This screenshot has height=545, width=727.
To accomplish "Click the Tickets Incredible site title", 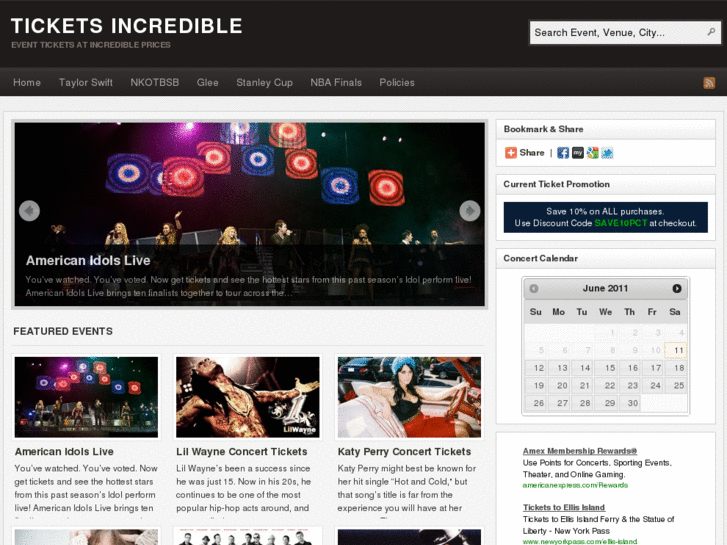I will 127,26.
